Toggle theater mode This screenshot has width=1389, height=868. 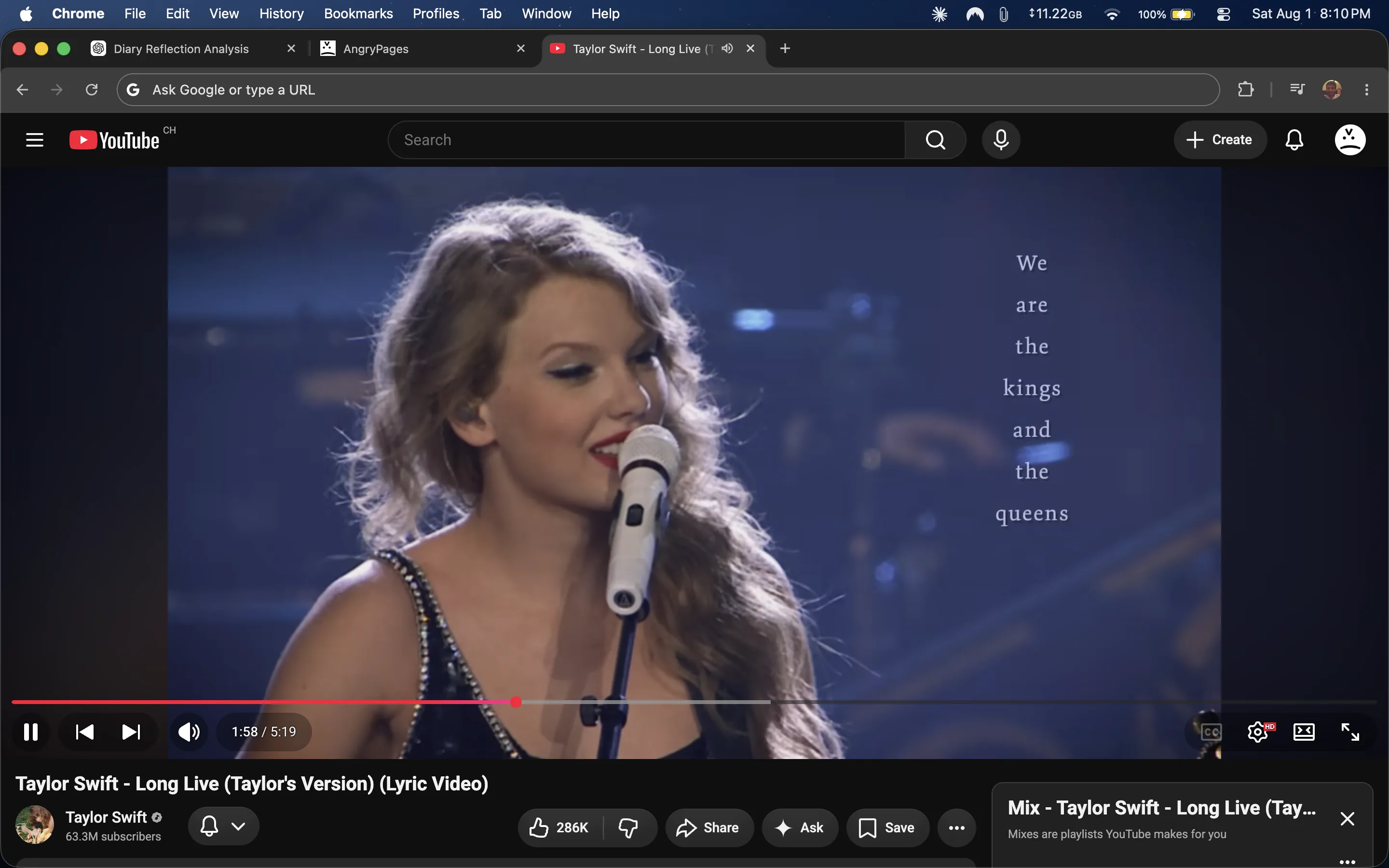point(1304,732)
